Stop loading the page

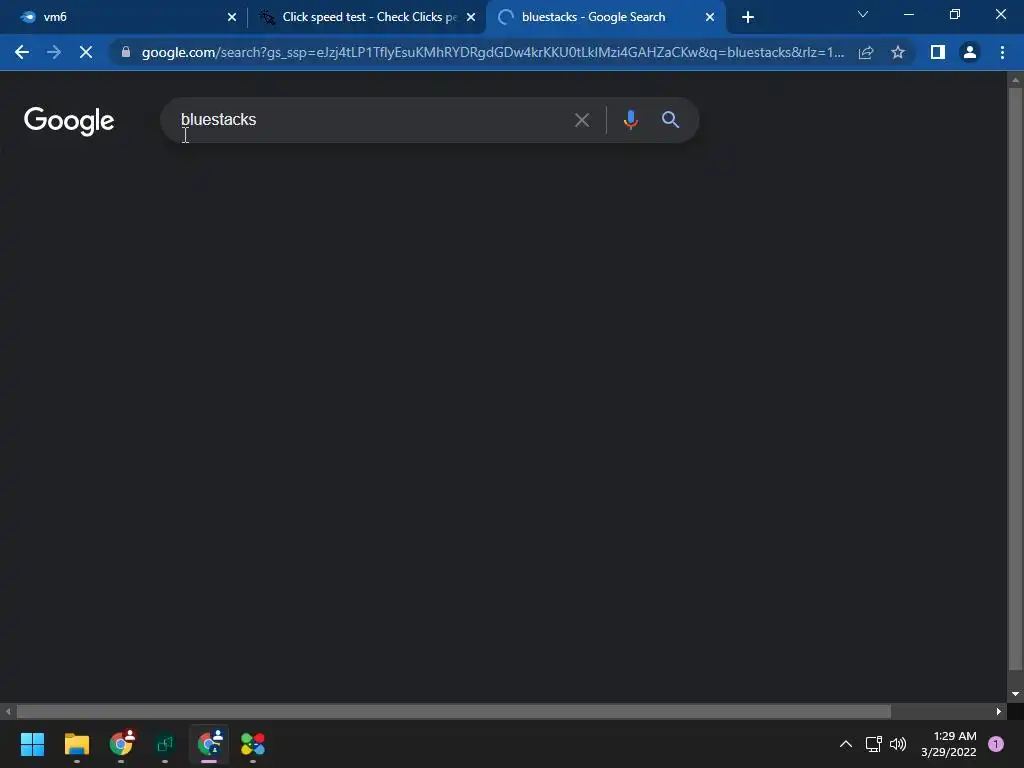pyautogui.click(x=86, y=52)
